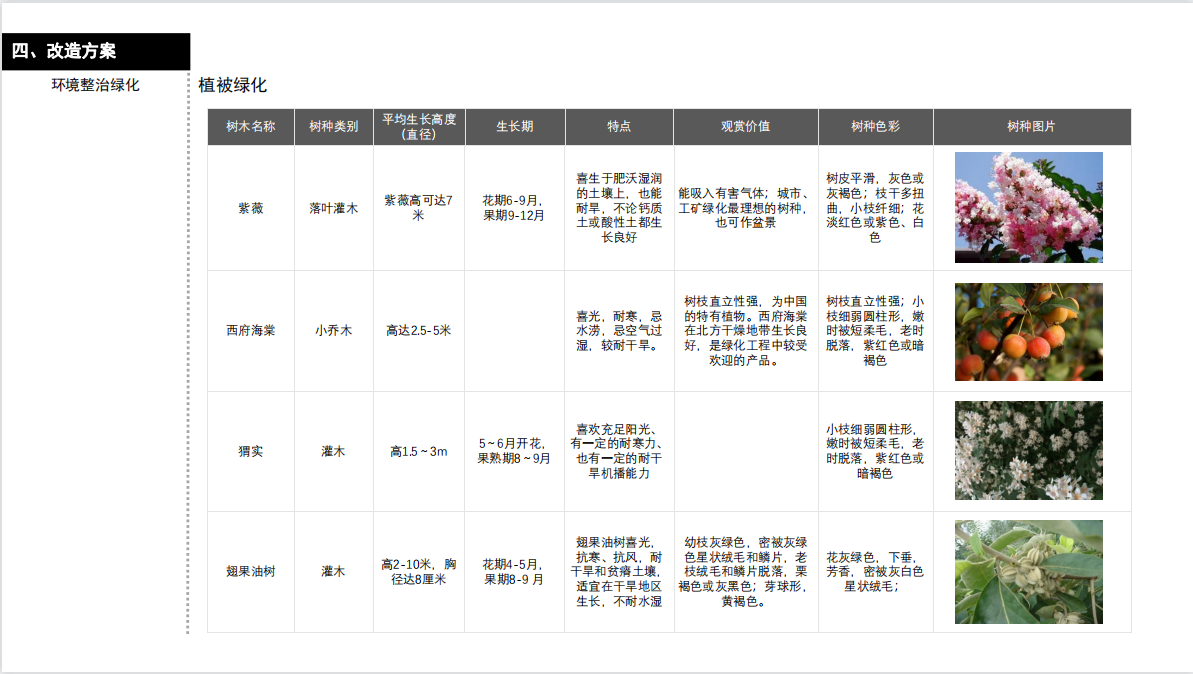Select the 树木名称 column header
Viewport: 1193px width, 674px height.
[x=250, y=127]
